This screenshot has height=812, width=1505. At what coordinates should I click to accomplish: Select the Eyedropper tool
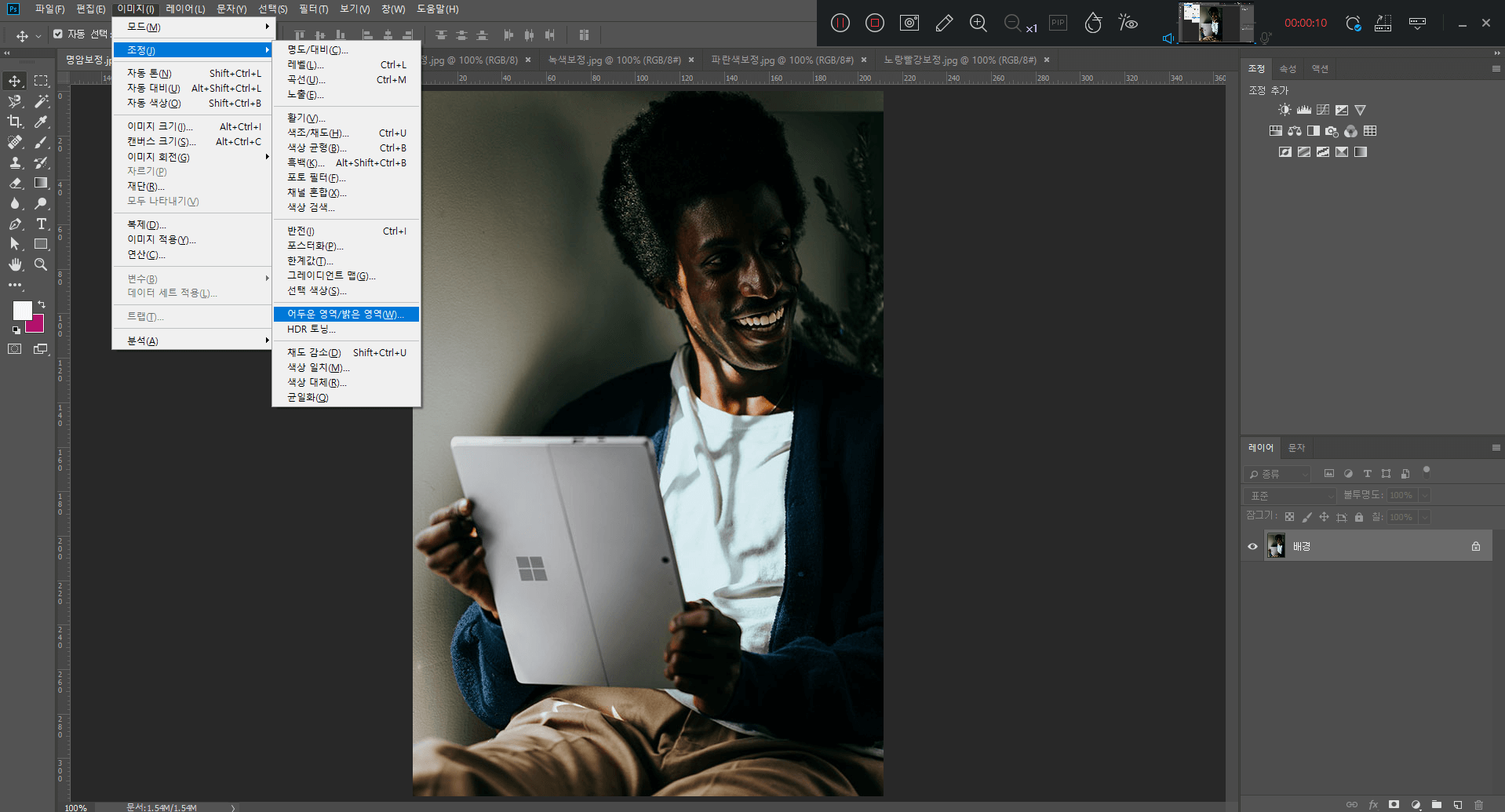[42, 122]
